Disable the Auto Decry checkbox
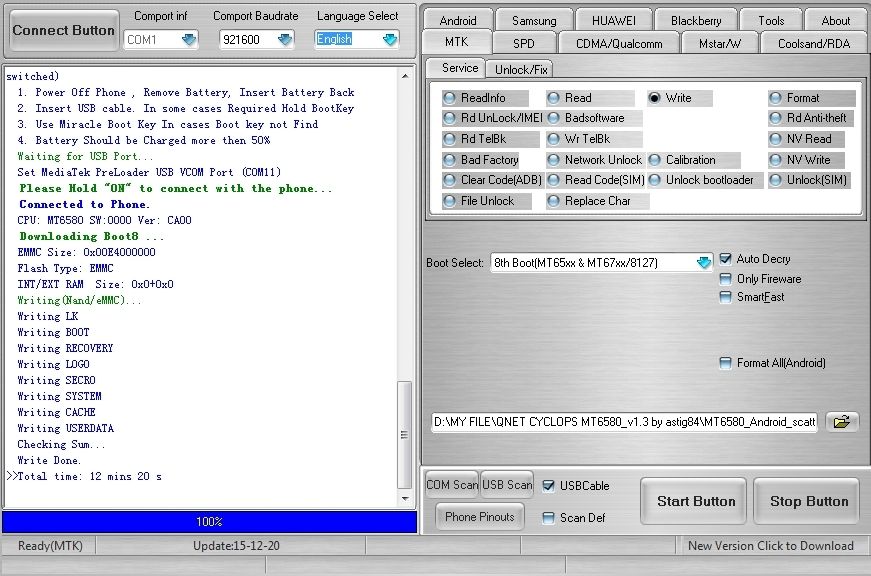 point(726,259)
